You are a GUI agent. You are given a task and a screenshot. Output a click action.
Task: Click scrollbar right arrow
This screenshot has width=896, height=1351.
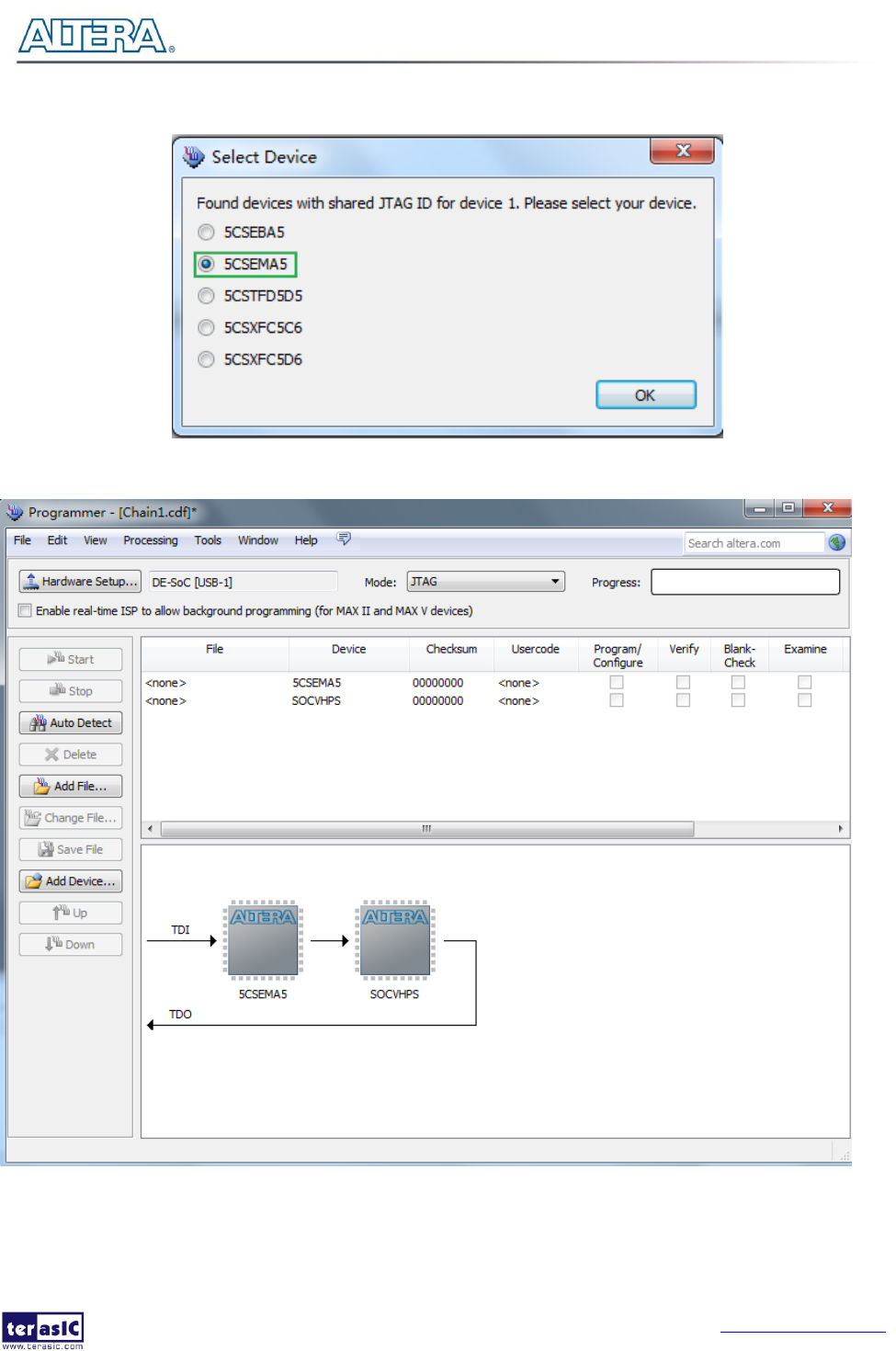point(840,829)
